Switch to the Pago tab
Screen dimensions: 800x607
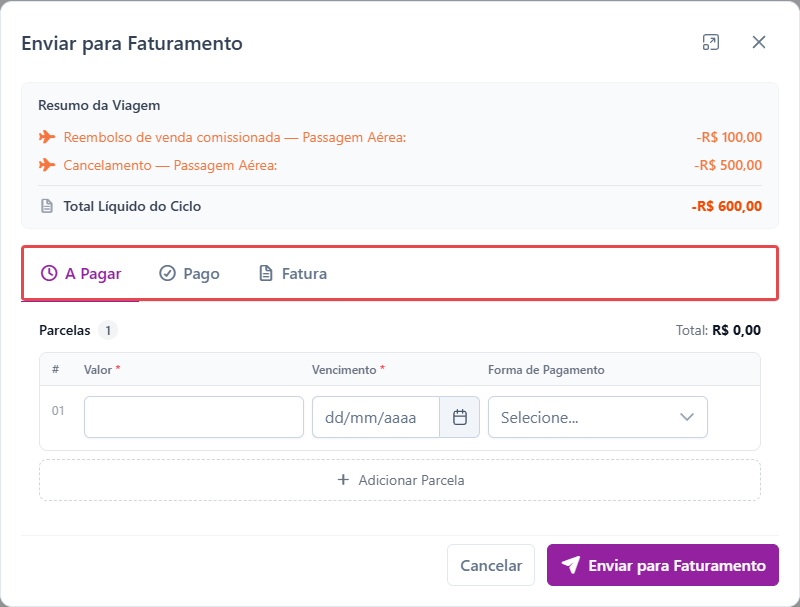[189, 273]
